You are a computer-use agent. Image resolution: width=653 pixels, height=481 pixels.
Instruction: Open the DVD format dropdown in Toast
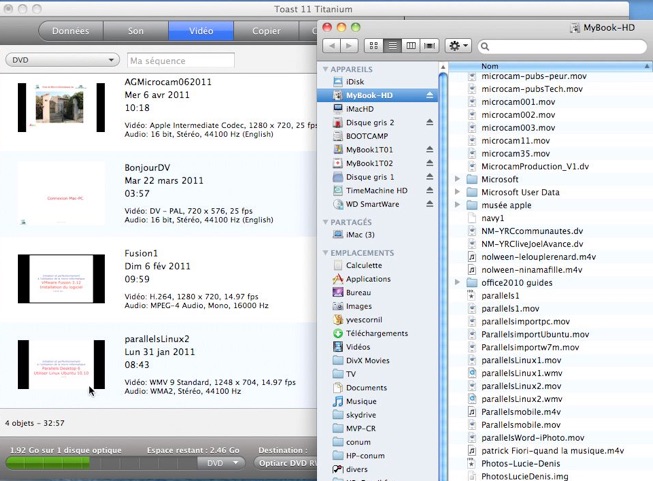click(62, 60)
